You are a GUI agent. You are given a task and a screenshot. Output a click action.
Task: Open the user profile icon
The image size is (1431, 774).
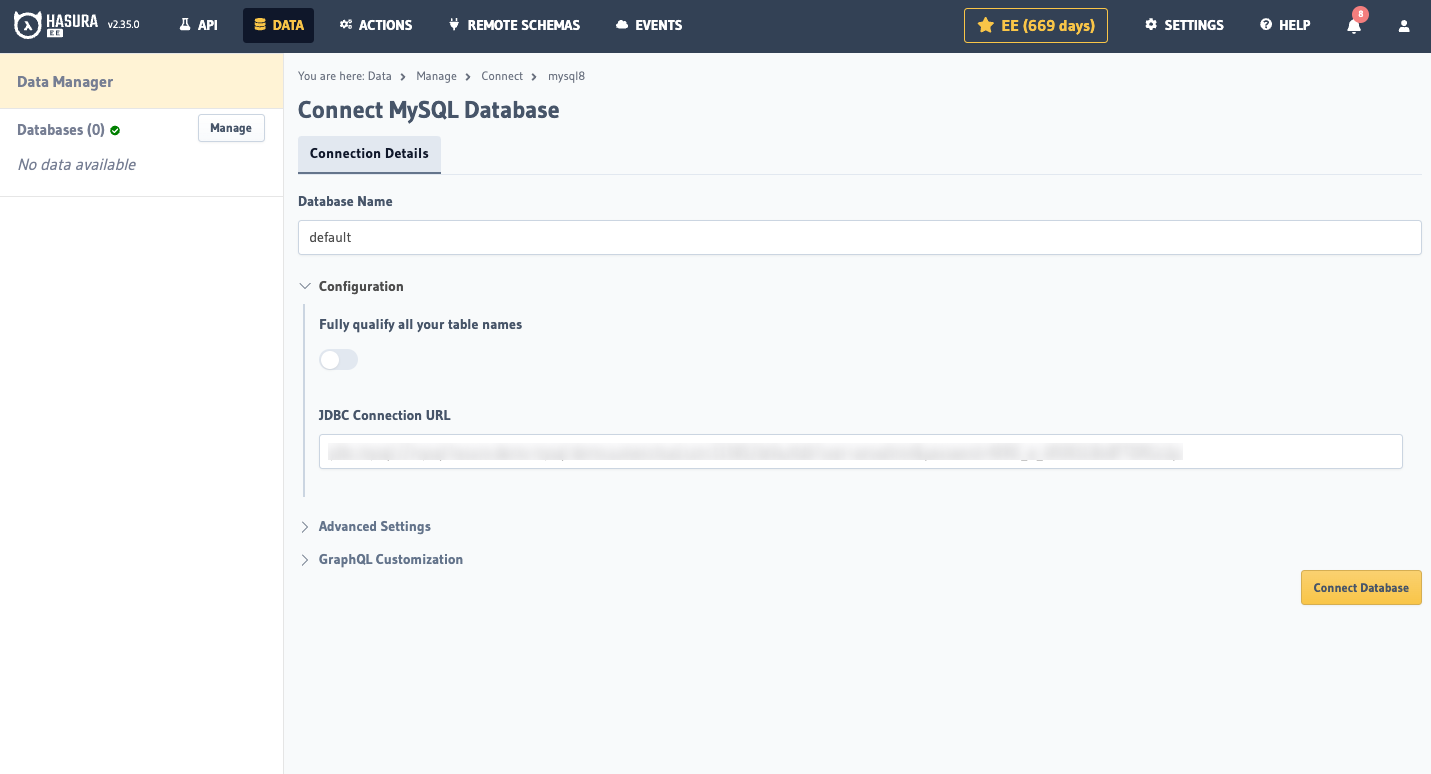1404,26
